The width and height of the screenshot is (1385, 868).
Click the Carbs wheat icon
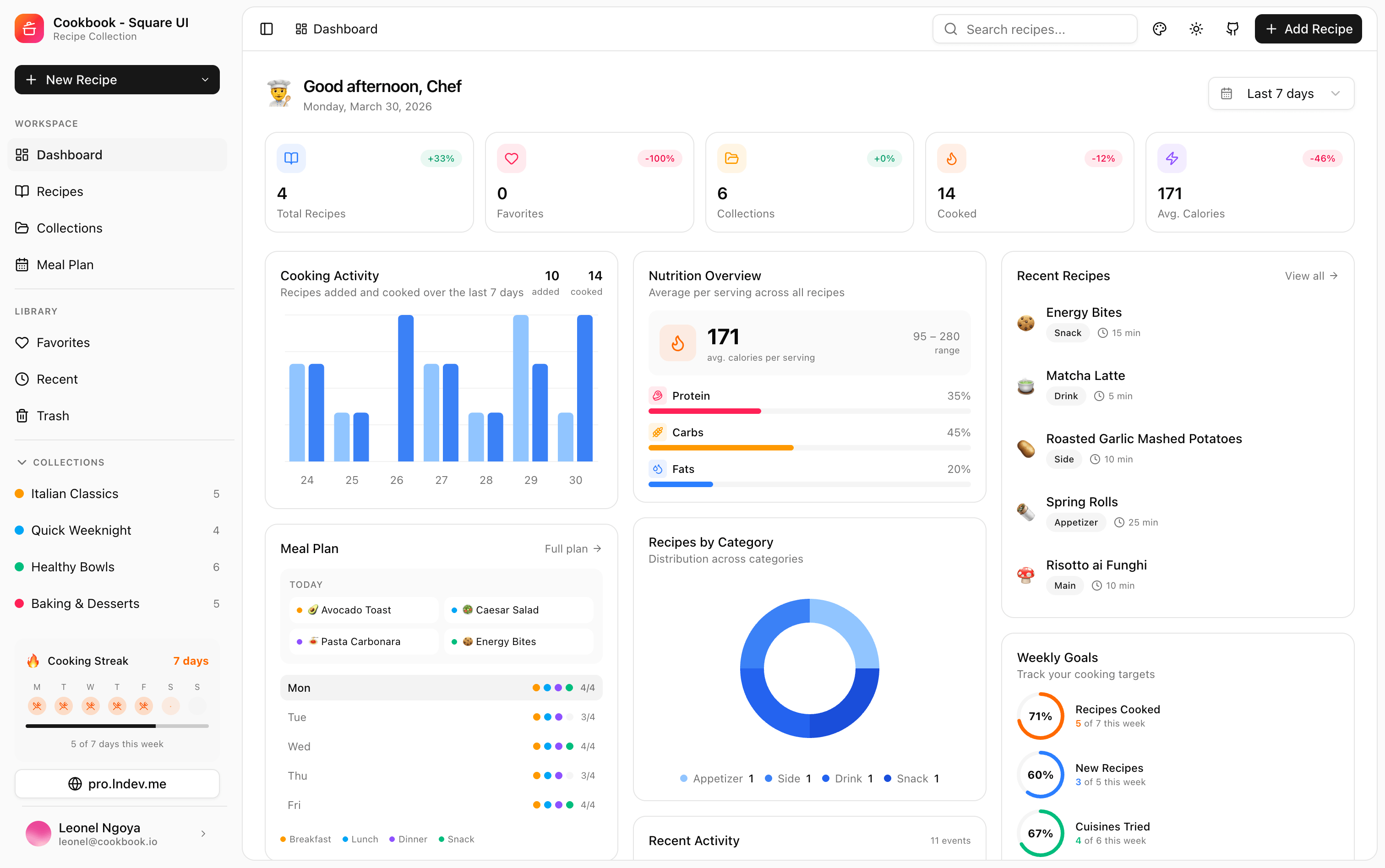658,432
